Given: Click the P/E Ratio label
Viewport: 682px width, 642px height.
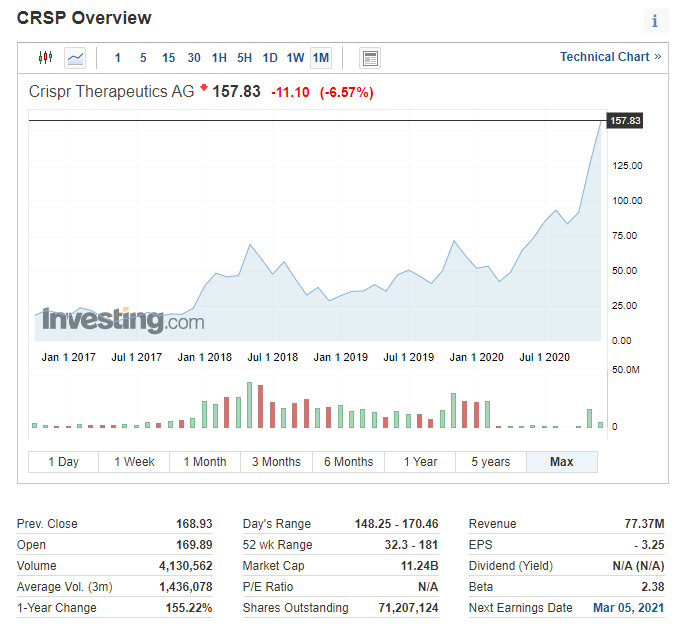Looking at the screenshot, I should click(x=268, y=587).
